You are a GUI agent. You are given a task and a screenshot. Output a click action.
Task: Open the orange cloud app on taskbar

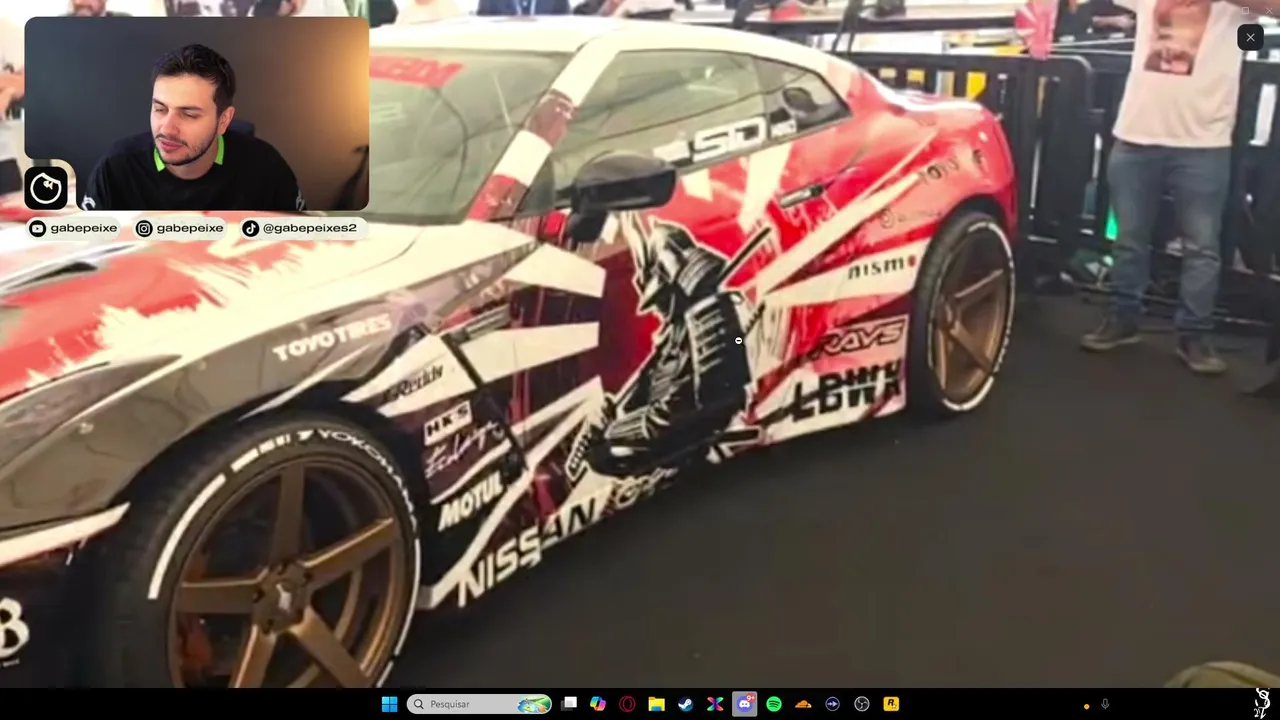click(x=803, y=704)
